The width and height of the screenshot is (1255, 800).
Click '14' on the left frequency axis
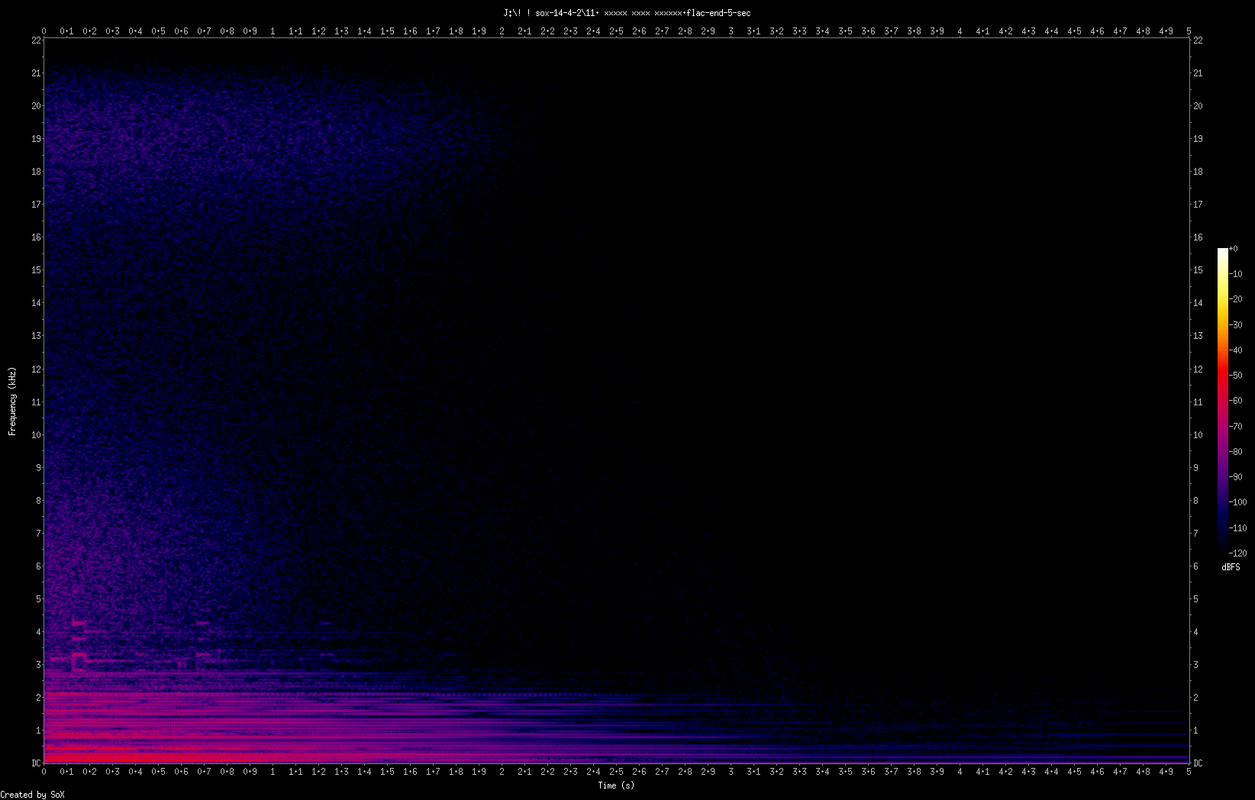coord(35,303)
